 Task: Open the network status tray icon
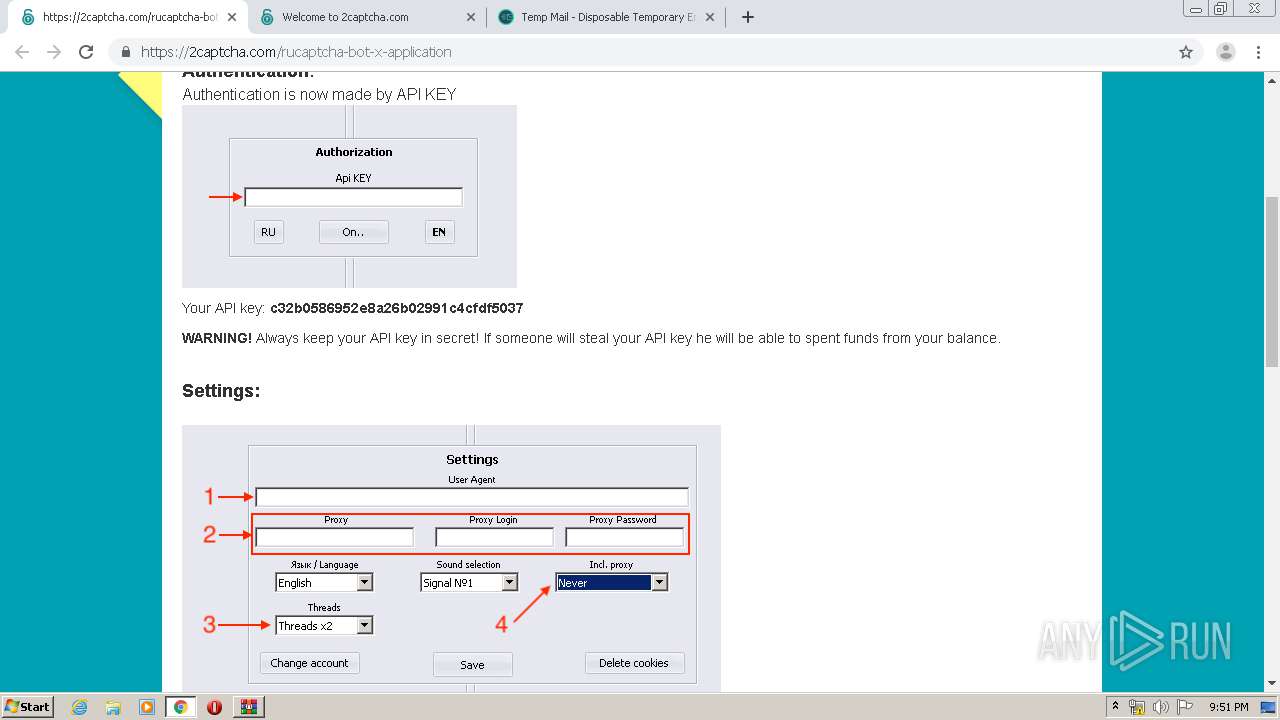tap(1137, 707)
